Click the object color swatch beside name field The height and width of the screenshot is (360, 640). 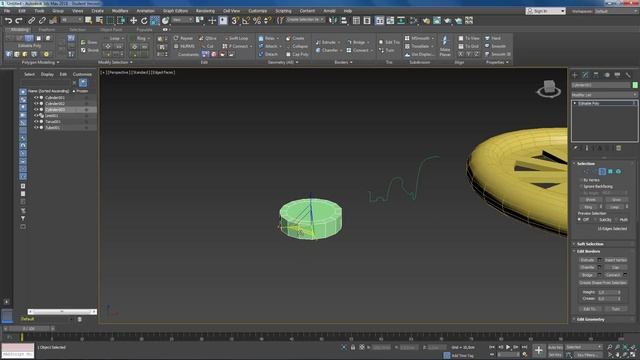[x=635, y=85]
